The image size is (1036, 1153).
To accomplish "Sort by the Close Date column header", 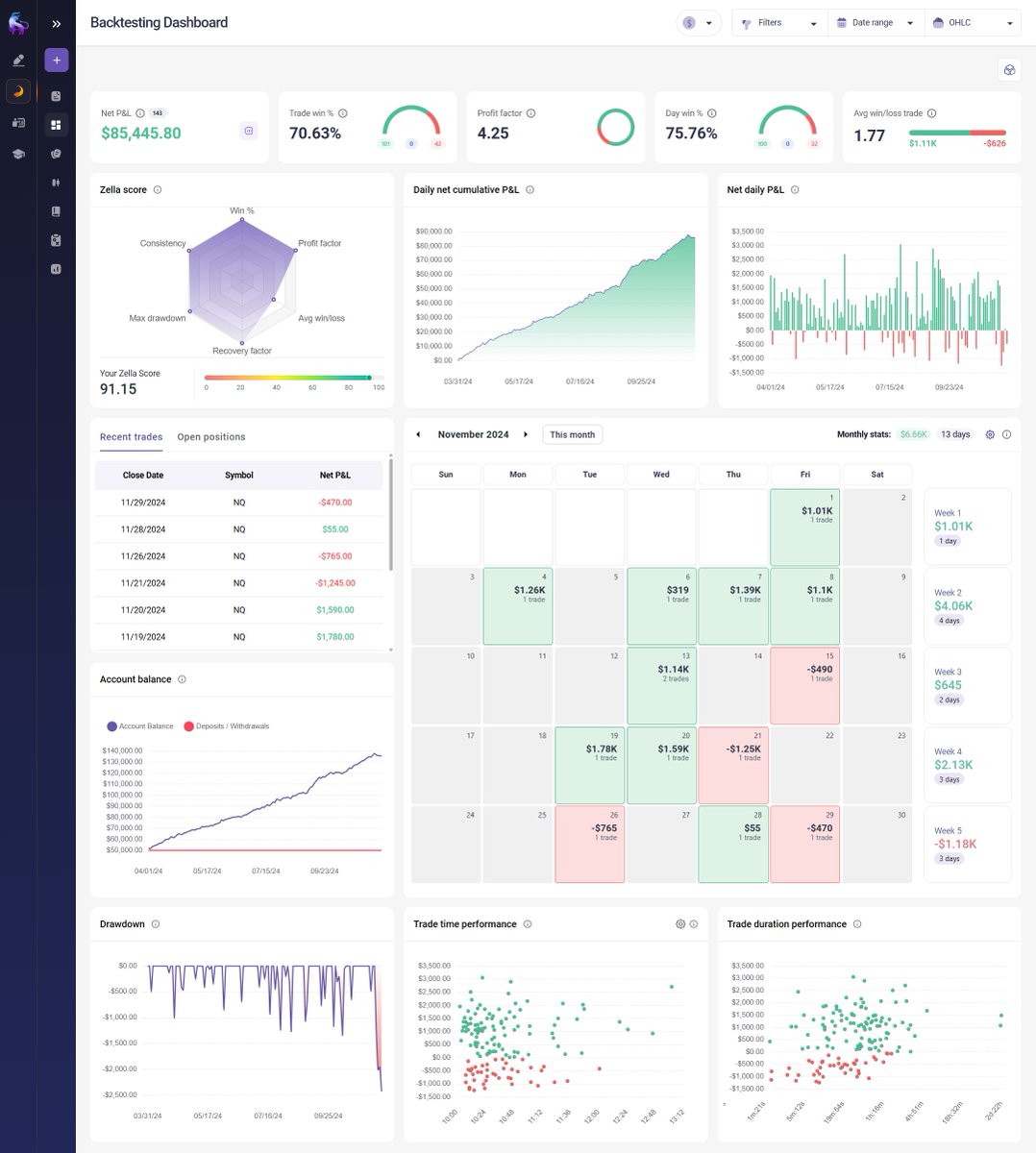I will click(x=143, y=476).
